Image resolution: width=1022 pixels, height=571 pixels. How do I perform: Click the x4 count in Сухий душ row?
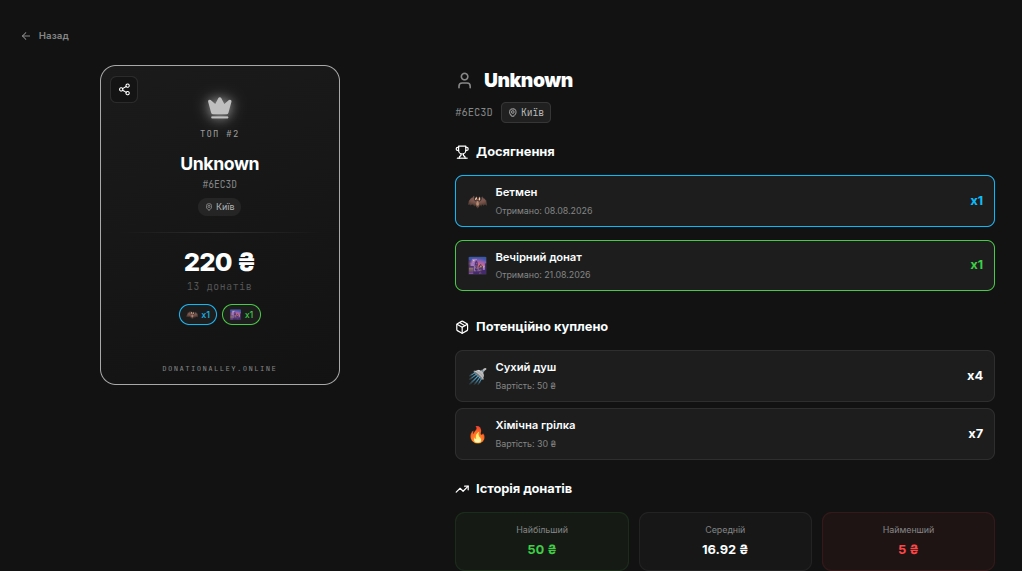click(x=974, y=376)
